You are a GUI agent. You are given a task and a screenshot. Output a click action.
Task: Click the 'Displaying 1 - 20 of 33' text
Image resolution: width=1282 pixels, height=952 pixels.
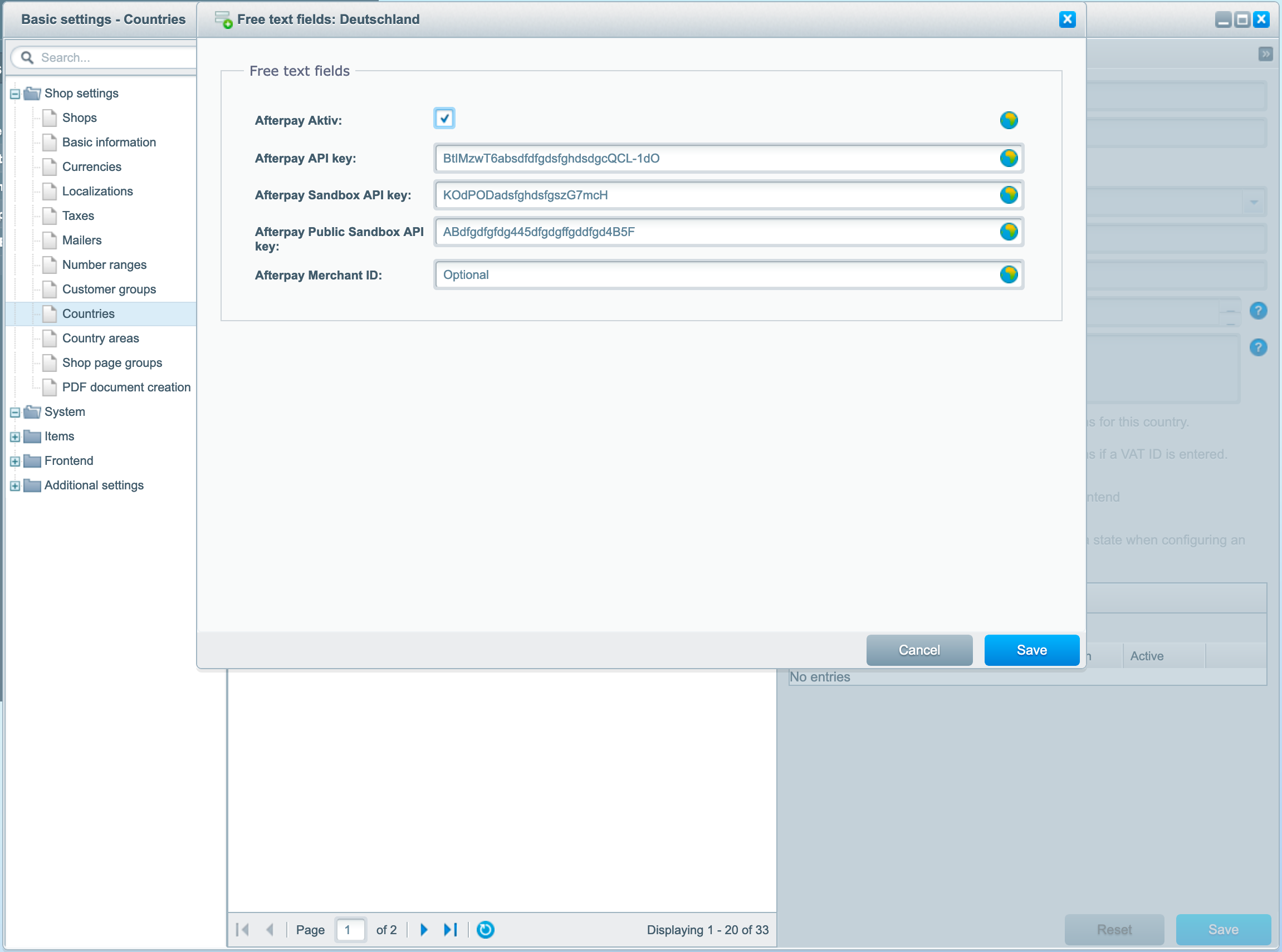click(707, 930)
